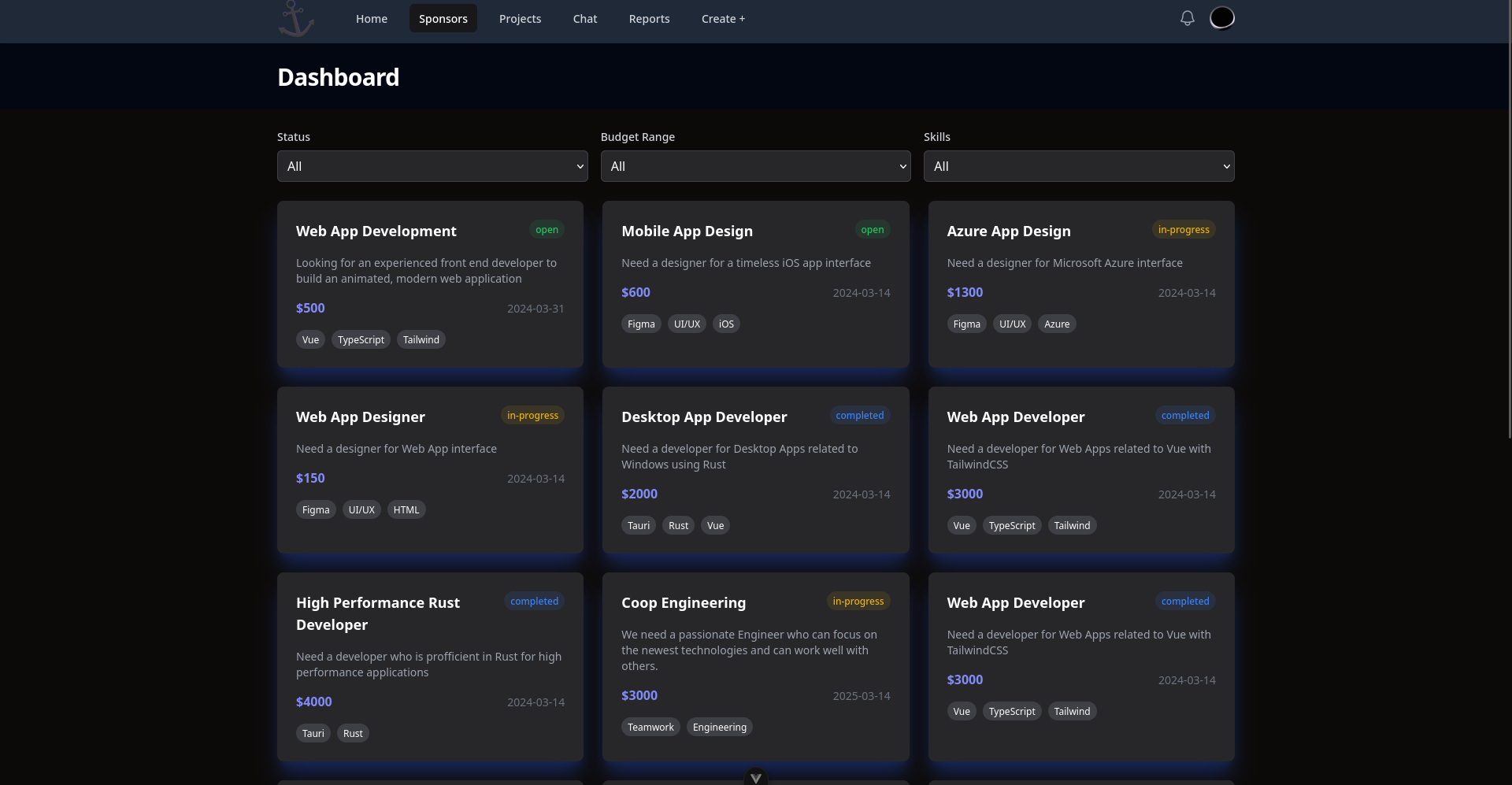Click the Engineering skill tag
This screenshot has width=1512, height=785.
pos(720,728)
